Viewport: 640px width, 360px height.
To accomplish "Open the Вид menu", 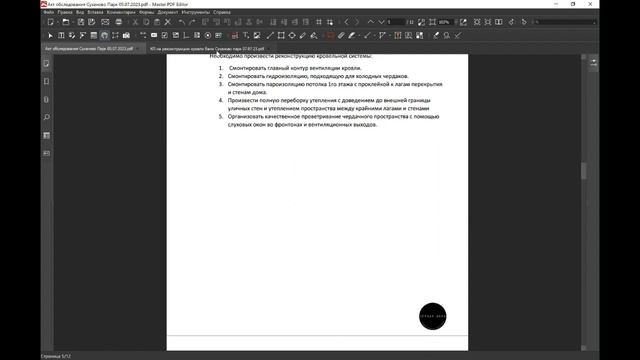I will click(80, 12).
